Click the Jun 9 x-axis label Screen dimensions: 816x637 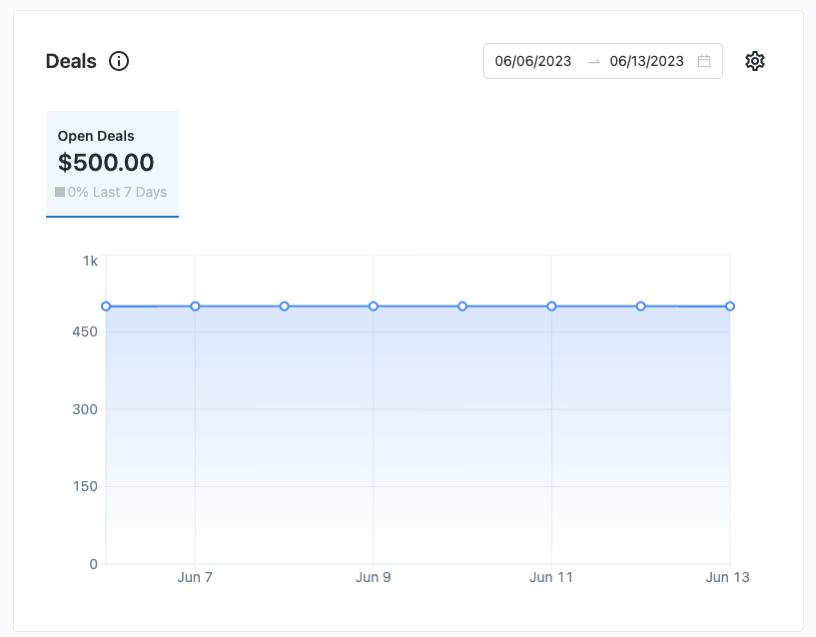pos(373,577)
